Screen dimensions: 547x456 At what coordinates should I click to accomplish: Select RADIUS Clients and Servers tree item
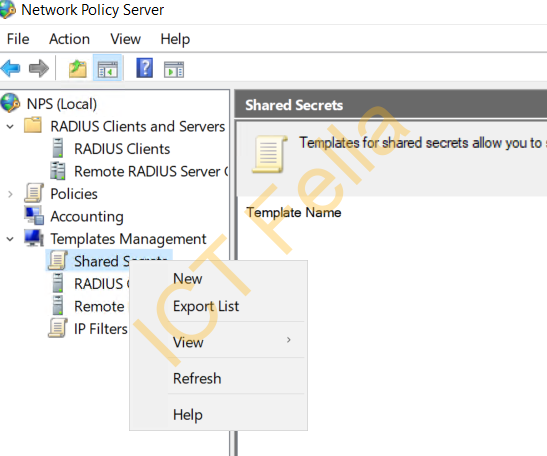click(137, 126)
